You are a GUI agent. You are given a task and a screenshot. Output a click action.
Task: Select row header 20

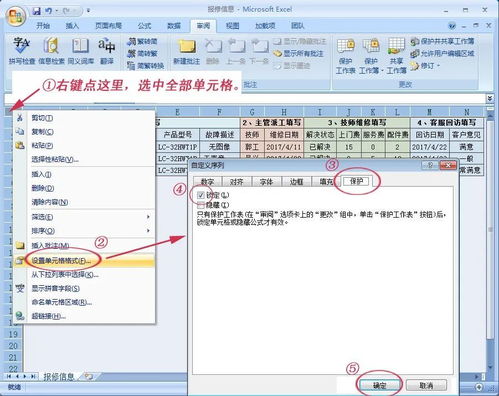point(13,346)
